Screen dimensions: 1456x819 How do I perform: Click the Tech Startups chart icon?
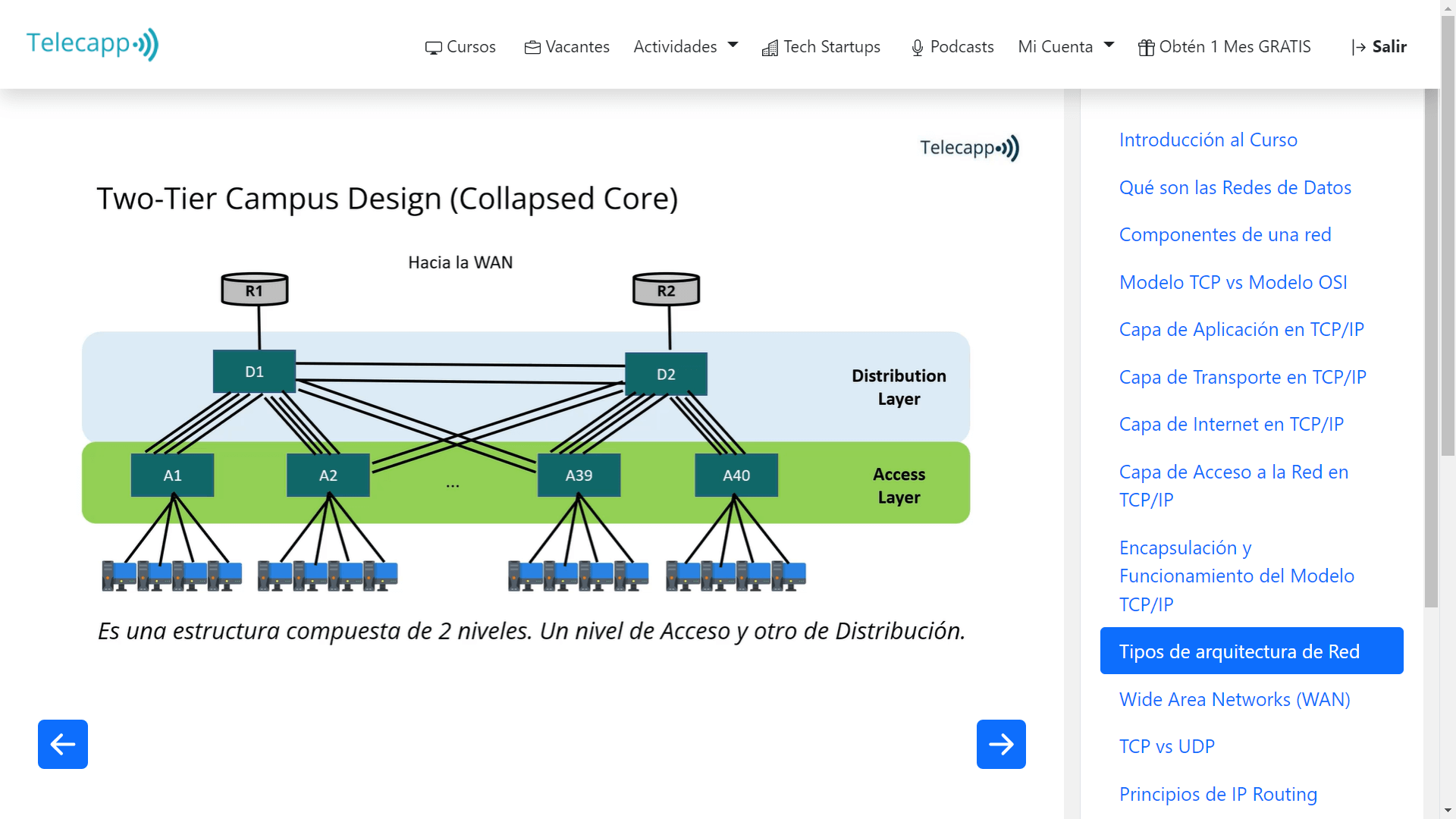point(770,48)
